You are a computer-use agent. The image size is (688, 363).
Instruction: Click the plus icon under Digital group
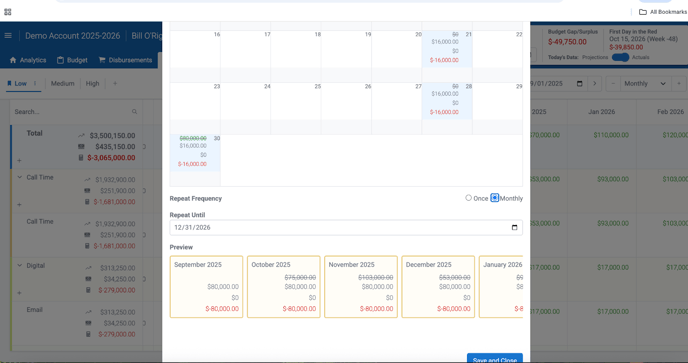point(19,293)
